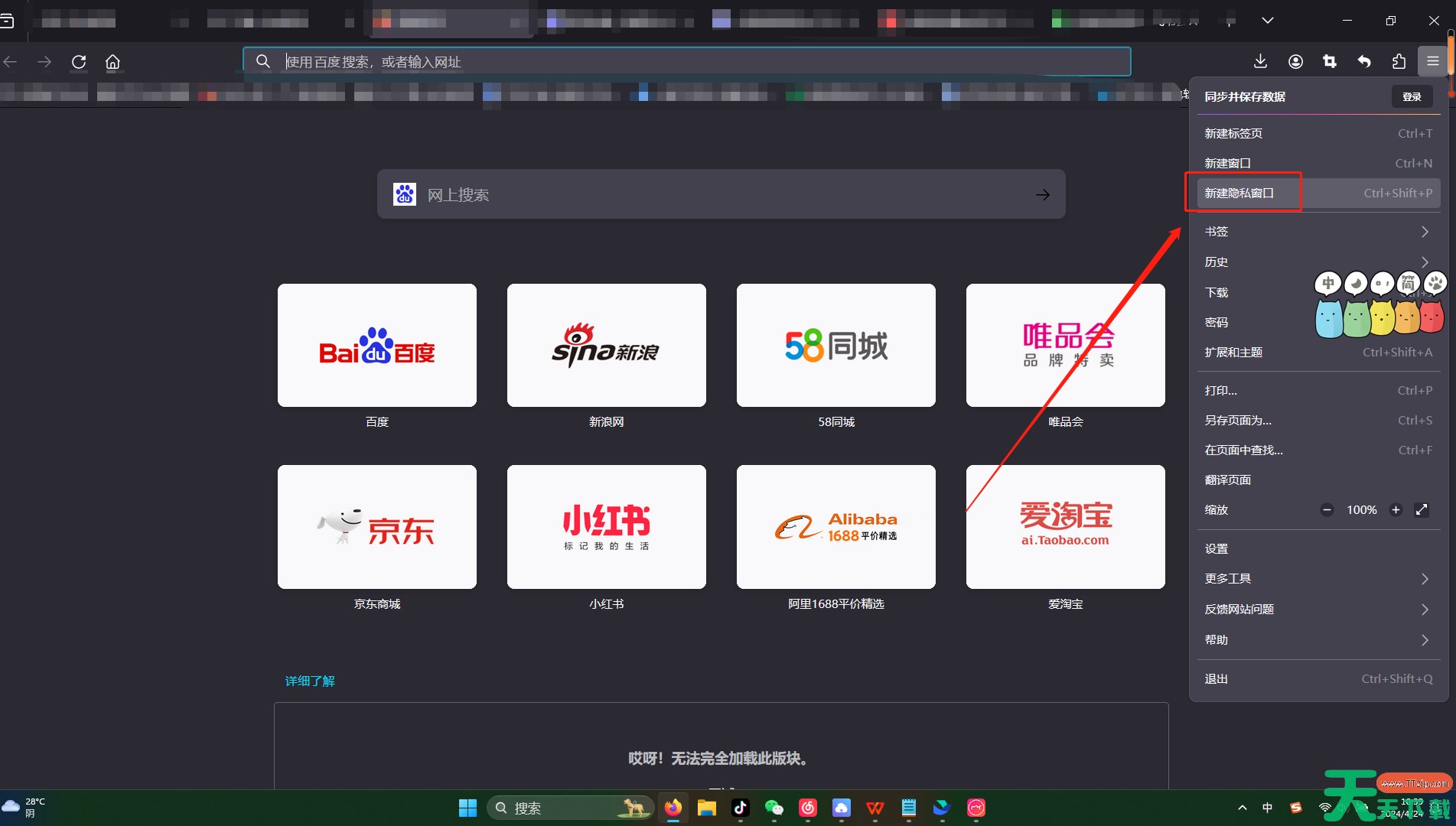Image resolution: width=1456 pixels, height=826 pixels.
Task: Click the account profile icon
Action: click(1295, 62)
